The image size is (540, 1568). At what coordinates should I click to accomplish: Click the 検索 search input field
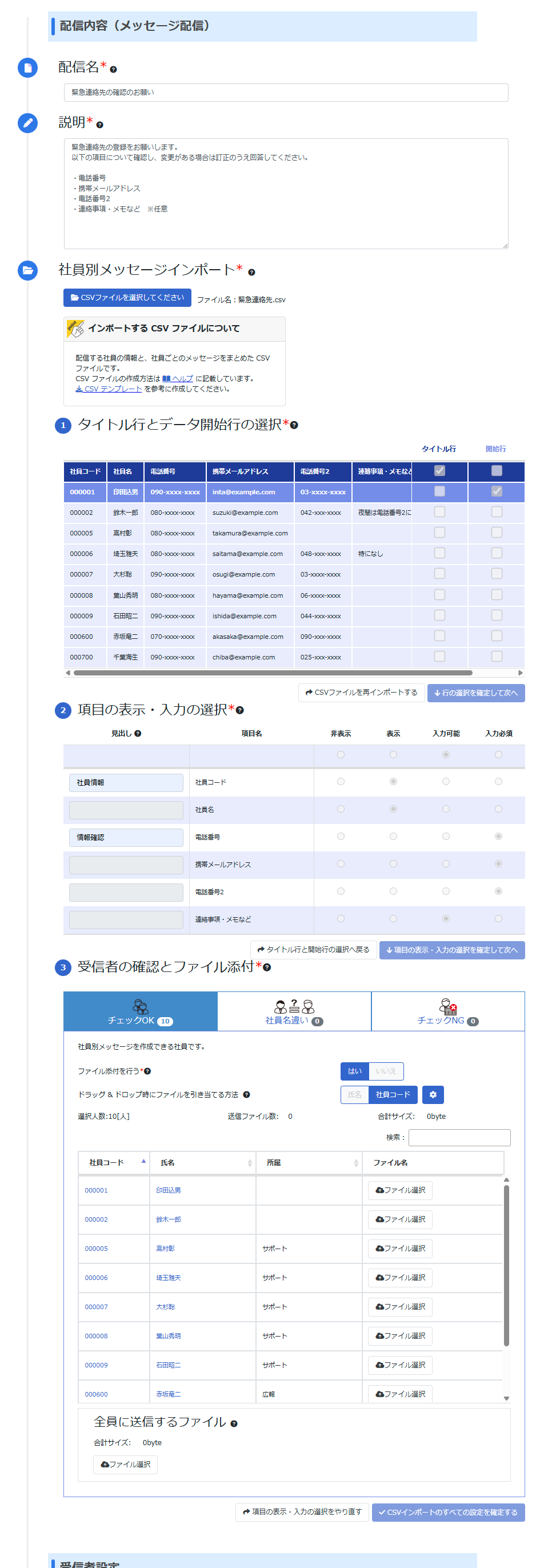pos(459,1137)
